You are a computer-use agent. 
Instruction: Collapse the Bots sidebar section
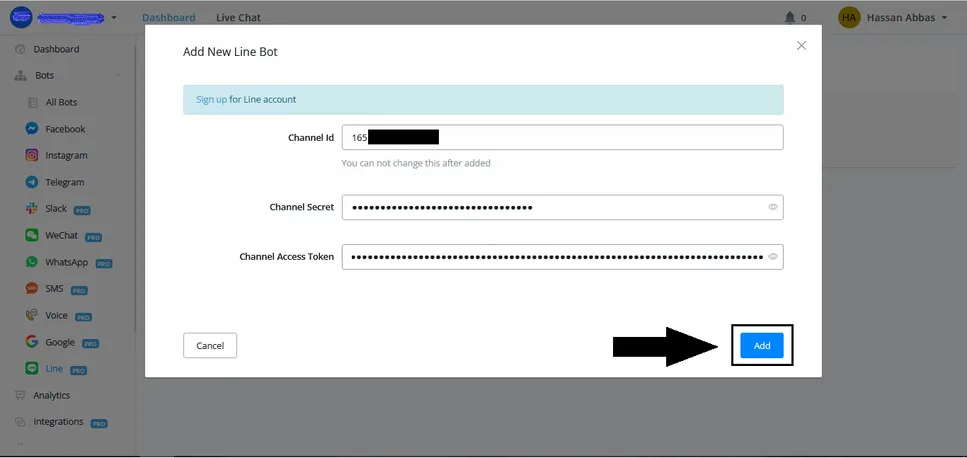(x=118, y=76)
